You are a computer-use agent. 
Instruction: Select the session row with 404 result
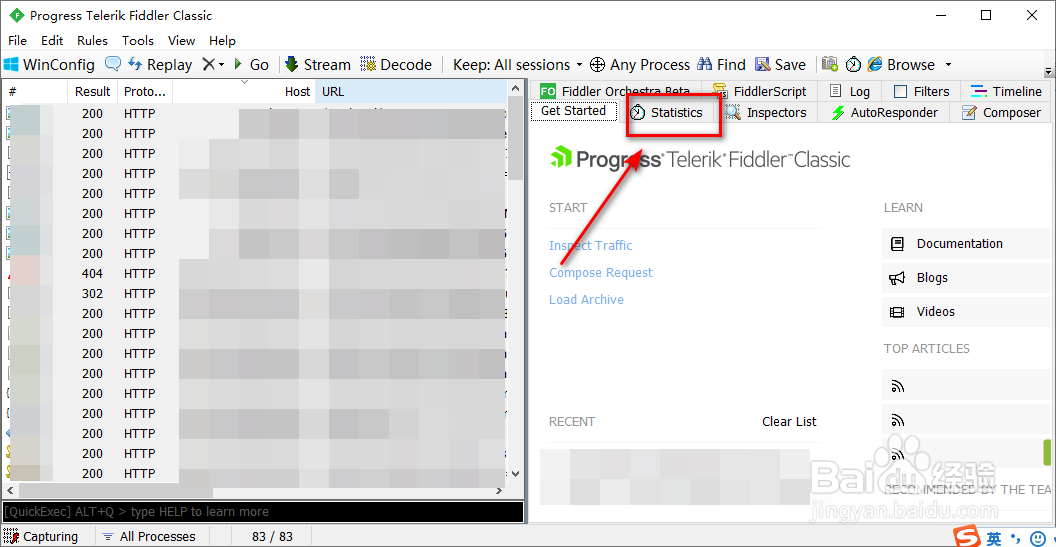[256, 274]
